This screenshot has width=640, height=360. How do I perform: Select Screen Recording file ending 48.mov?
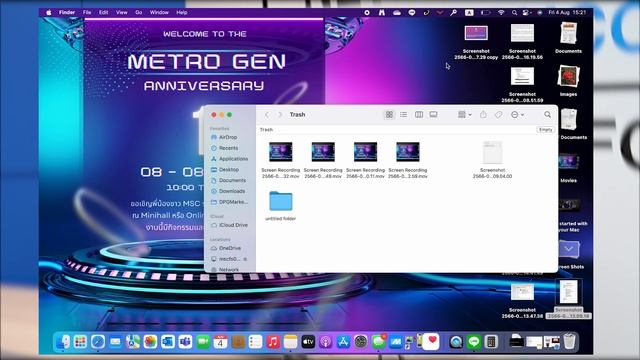point(323,160)
